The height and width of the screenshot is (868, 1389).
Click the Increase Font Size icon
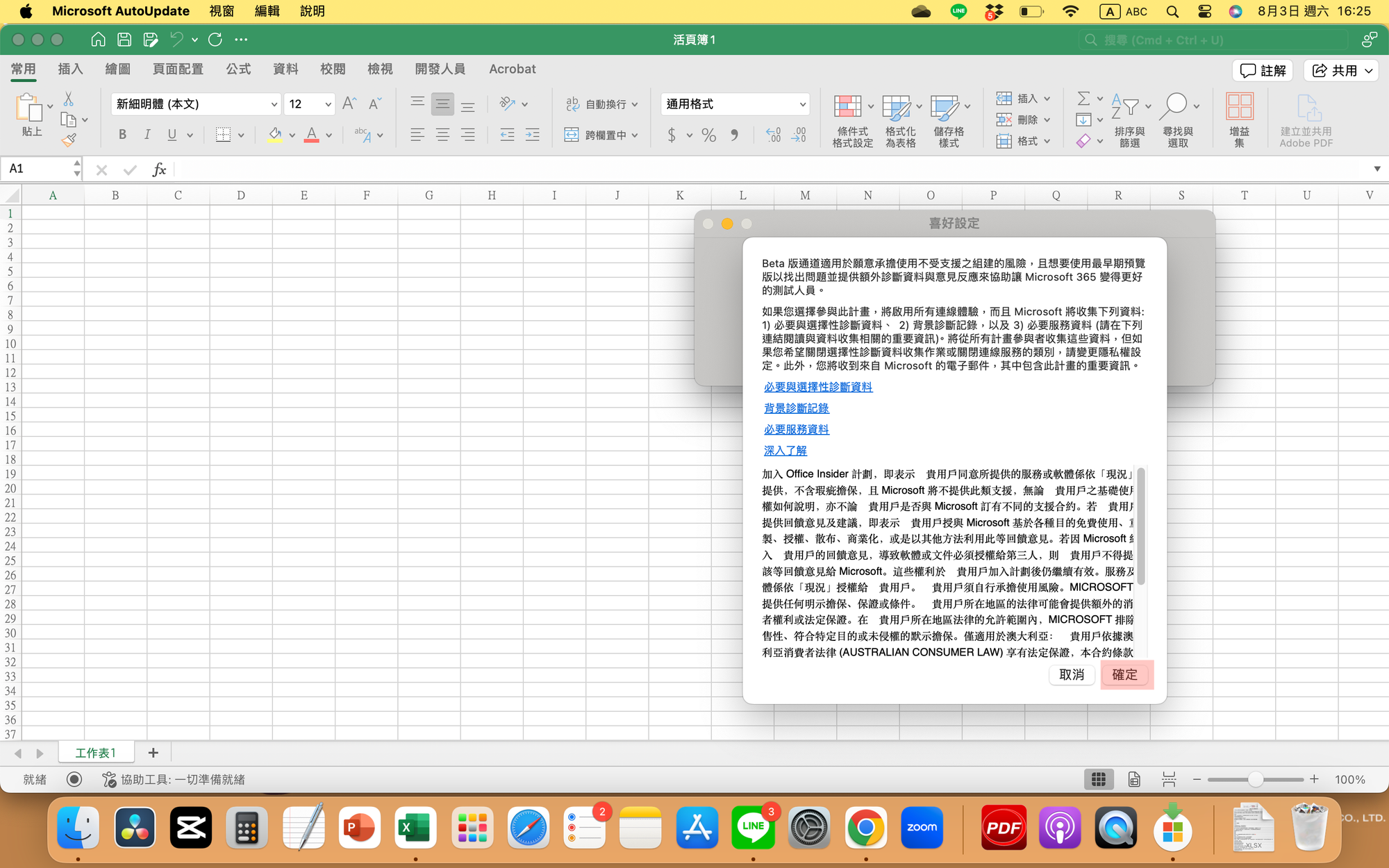coord(349,104)
